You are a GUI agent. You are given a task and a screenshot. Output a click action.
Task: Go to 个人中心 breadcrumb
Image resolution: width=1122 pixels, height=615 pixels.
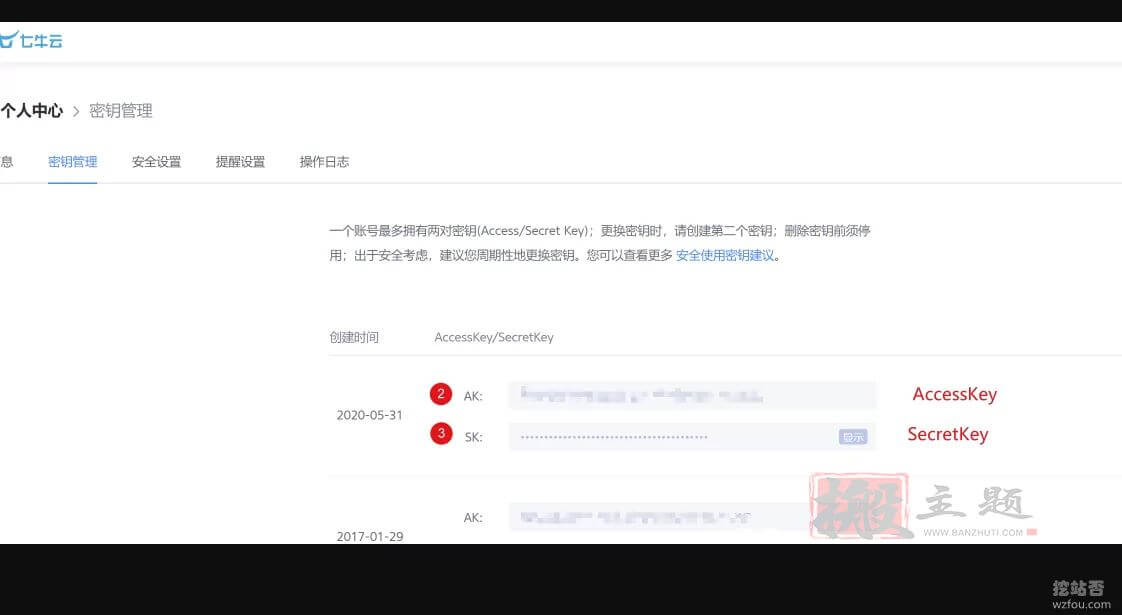click(31, 111)
